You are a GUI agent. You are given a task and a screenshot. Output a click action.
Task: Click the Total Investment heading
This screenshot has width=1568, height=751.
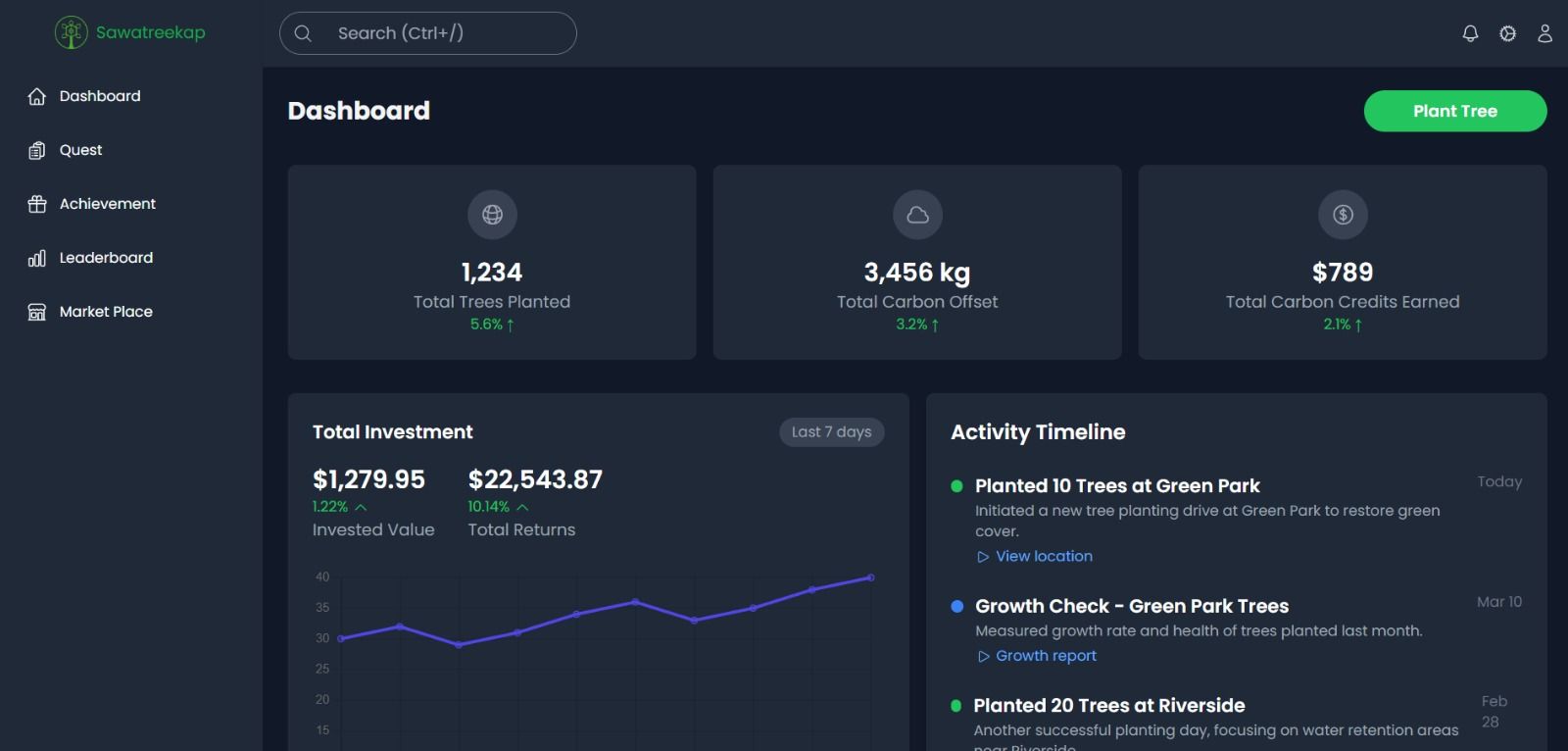[392, 432]
